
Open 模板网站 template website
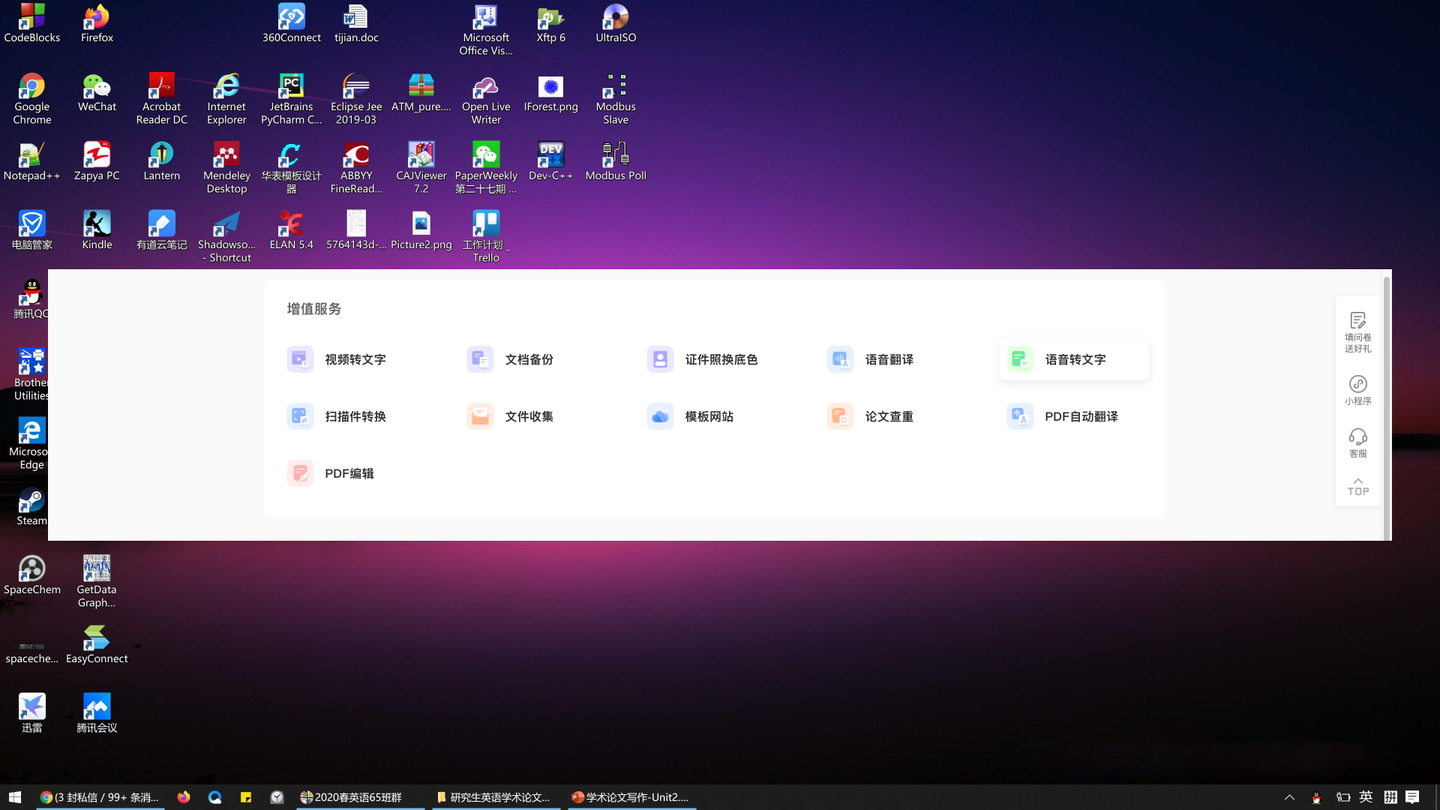point(691,416)
